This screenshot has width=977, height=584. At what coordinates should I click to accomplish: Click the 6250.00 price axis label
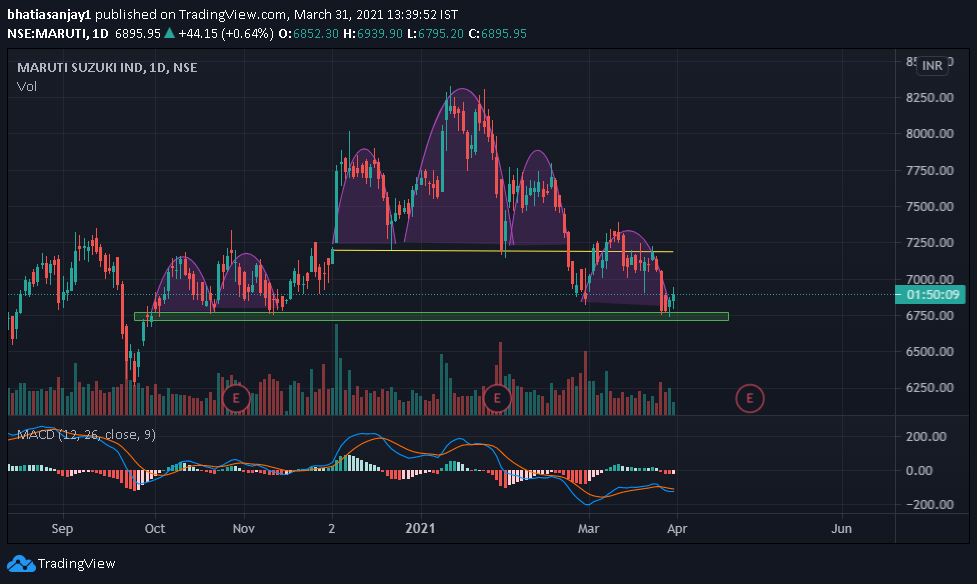(x=930, y=388)
